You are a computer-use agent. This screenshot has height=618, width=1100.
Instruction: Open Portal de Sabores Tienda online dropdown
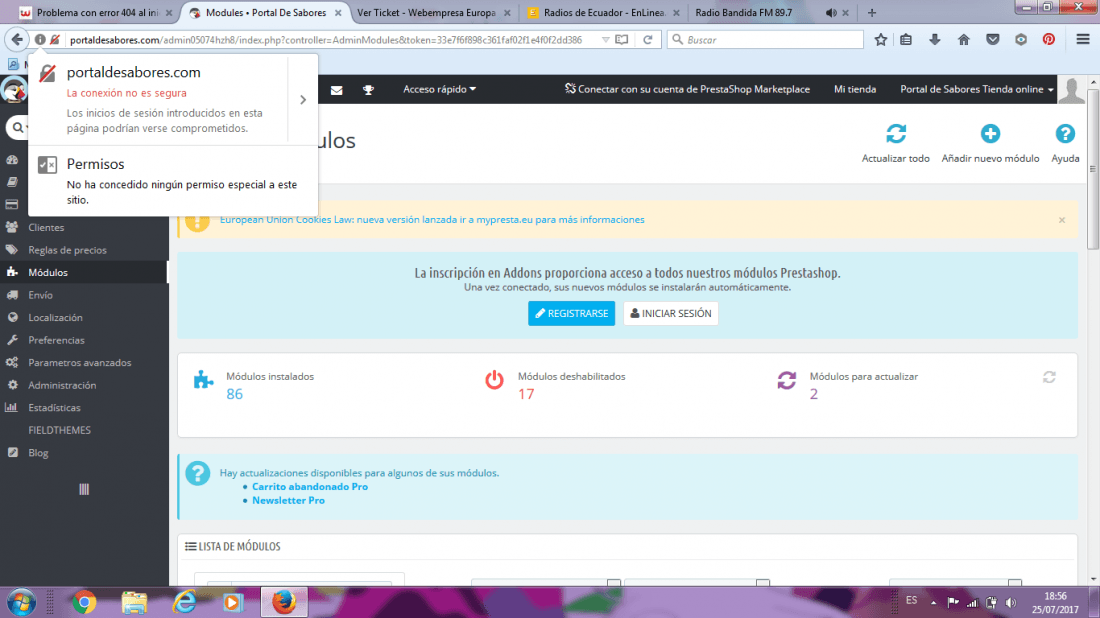(x=977, y=89)
